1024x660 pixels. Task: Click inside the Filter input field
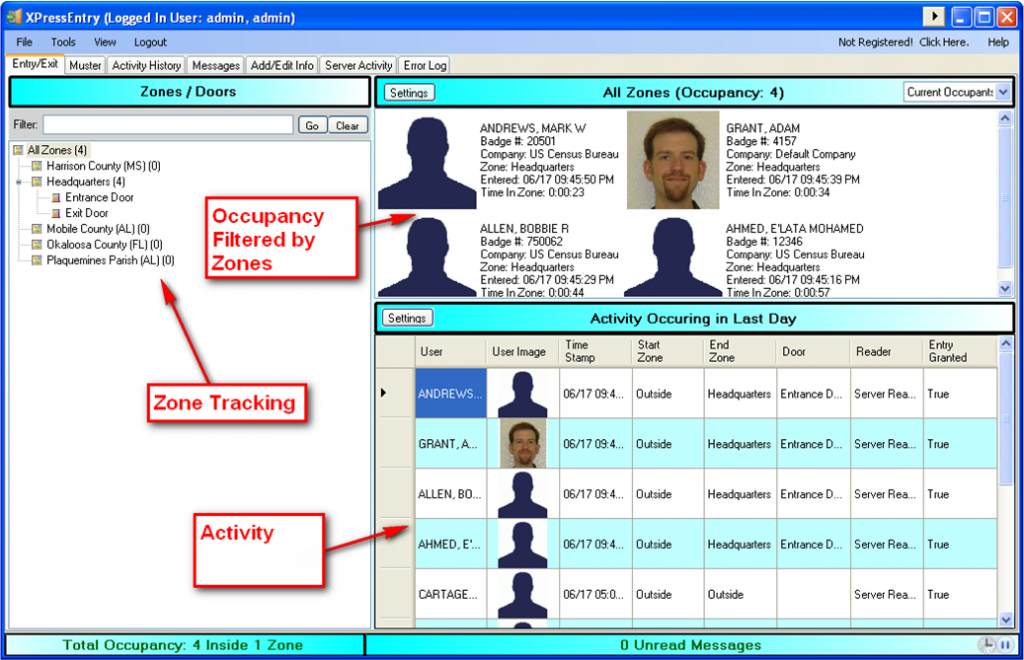pyautogui.click(x=165, y=124)
